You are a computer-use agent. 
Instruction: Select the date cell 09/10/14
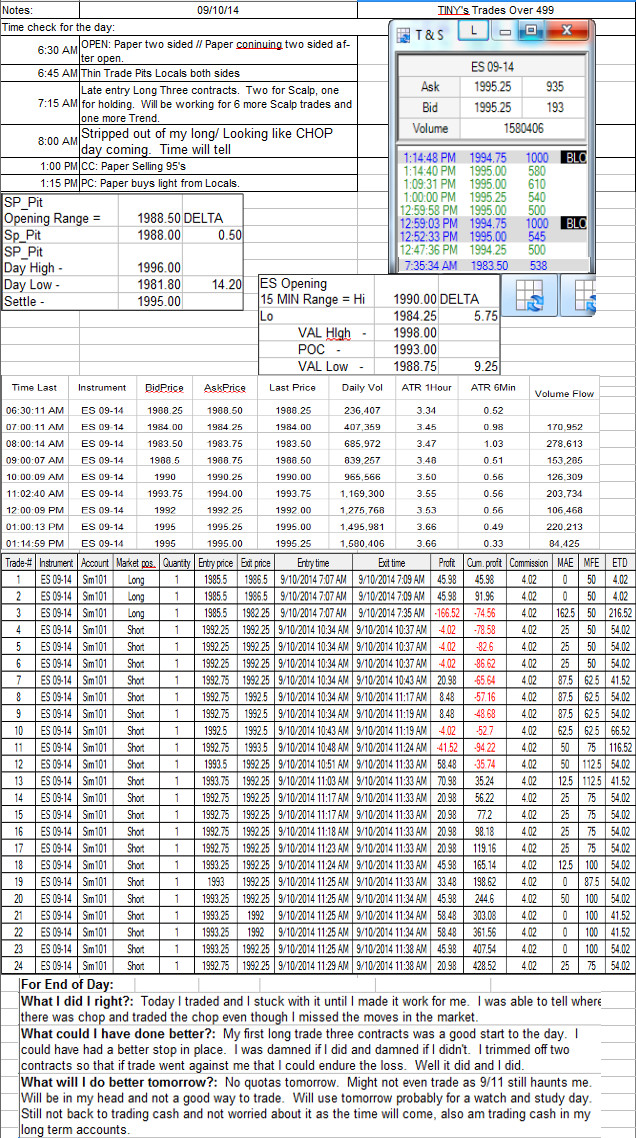click(218, 10)
